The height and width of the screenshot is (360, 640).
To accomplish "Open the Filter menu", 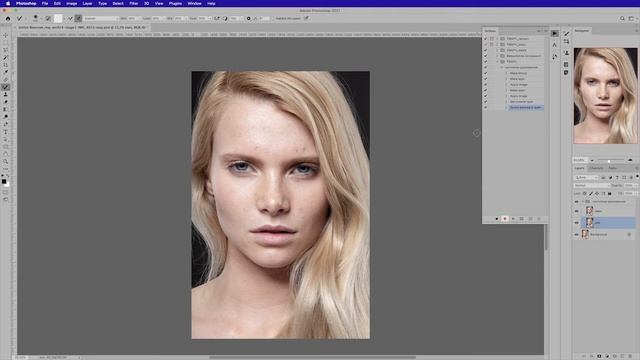I will 133,3.
